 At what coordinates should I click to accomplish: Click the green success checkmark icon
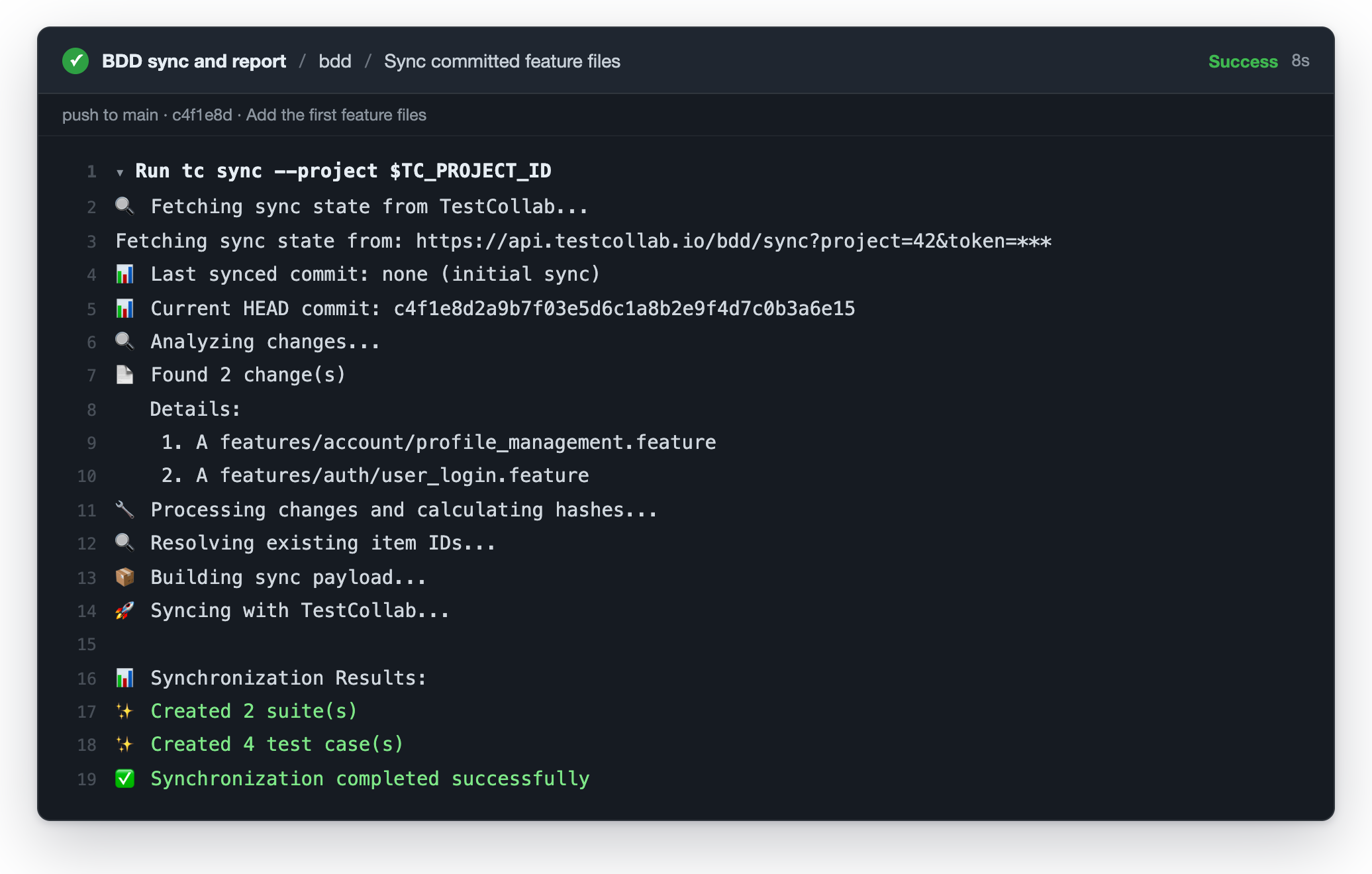coord(75,61)
